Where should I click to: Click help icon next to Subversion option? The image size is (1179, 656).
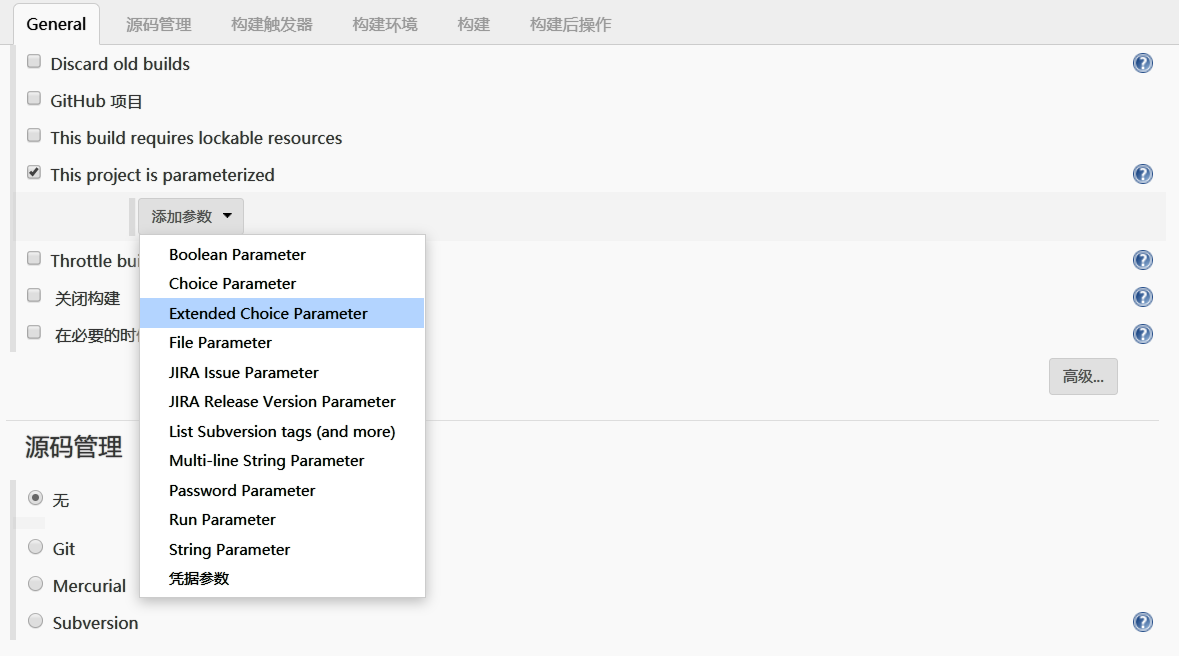tap(1143, 622)
